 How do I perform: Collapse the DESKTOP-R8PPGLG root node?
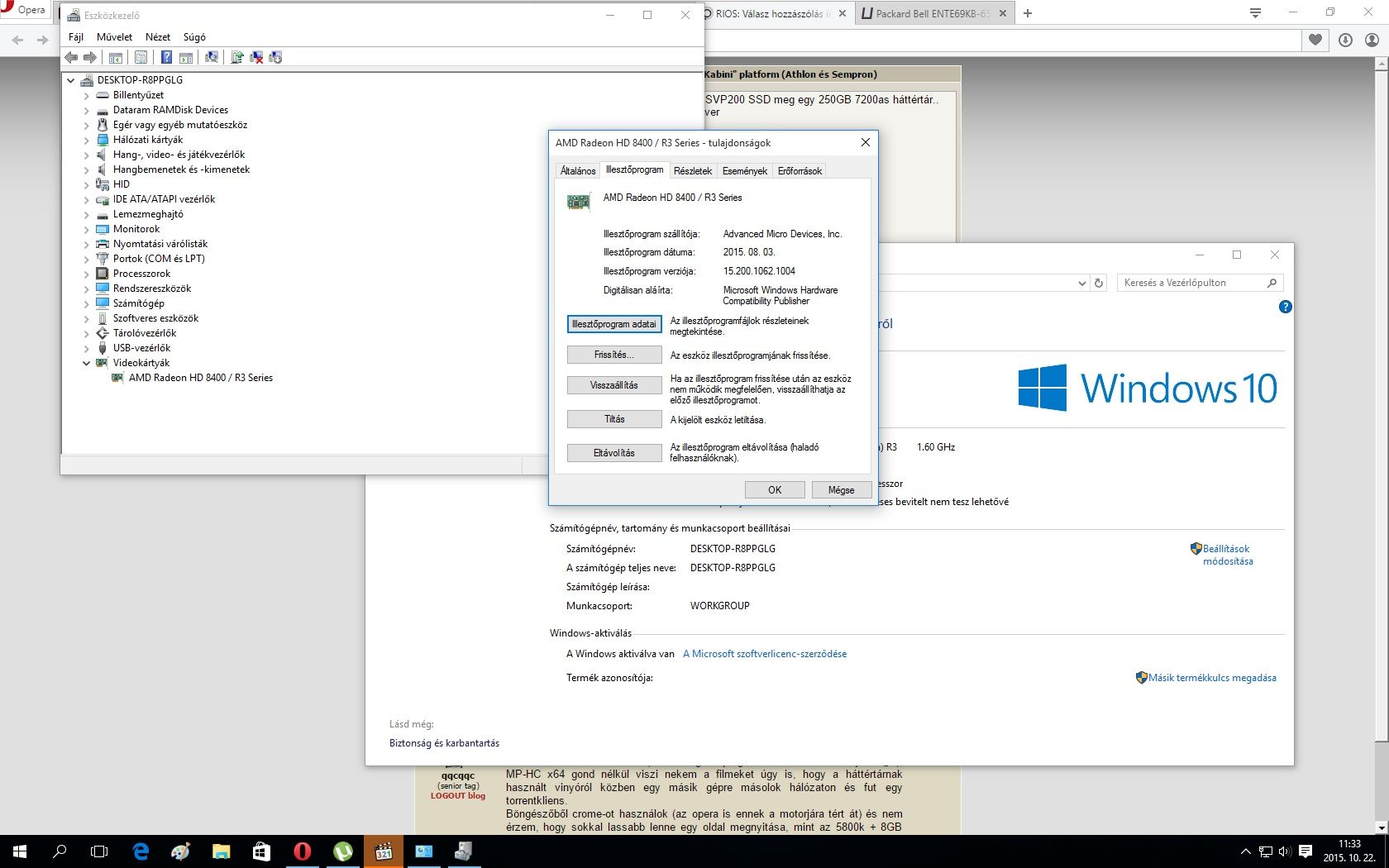click(70, 80)
